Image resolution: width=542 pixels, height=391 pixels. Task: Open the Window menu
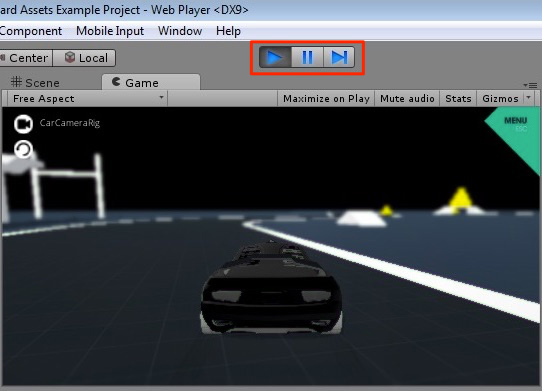[180, 31]
